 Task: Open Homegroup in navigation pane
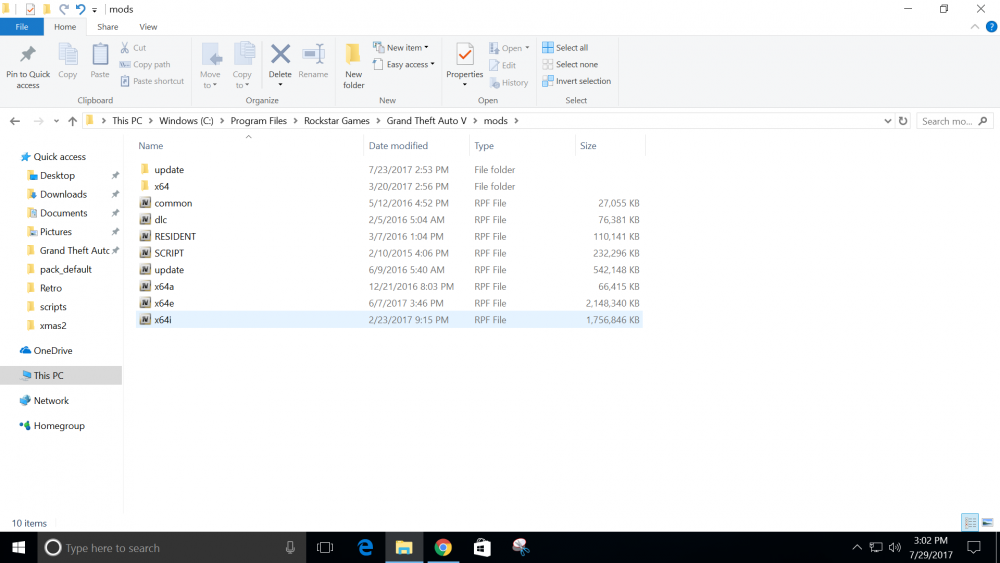[x=59, y=426]
